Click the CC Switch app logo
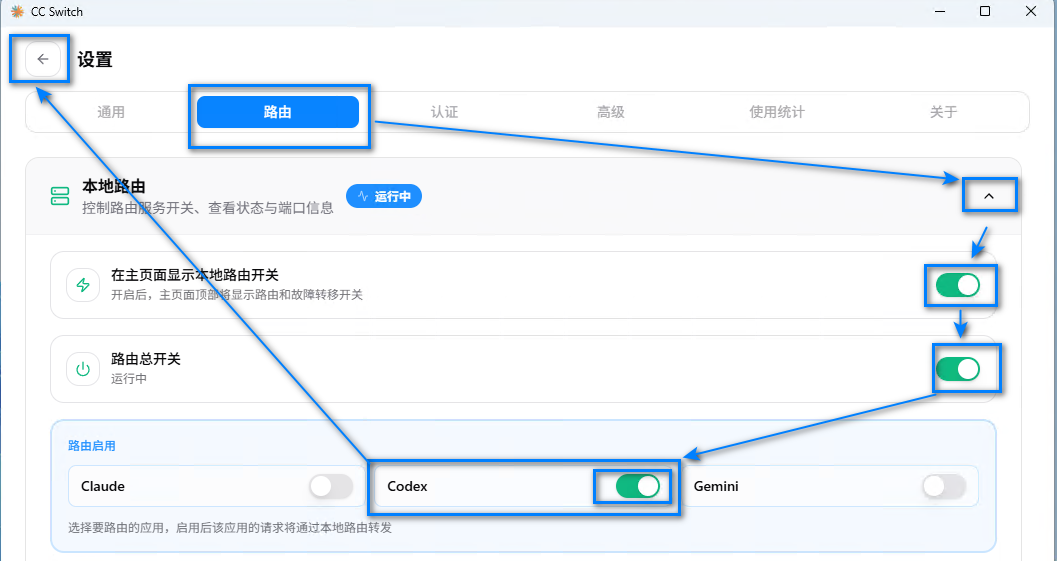 coord(17,11)
